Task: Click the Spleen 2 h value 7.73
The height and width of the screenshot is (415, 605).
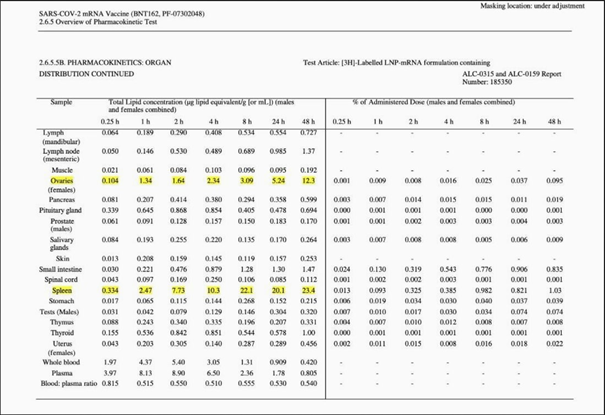Action: 178,290
